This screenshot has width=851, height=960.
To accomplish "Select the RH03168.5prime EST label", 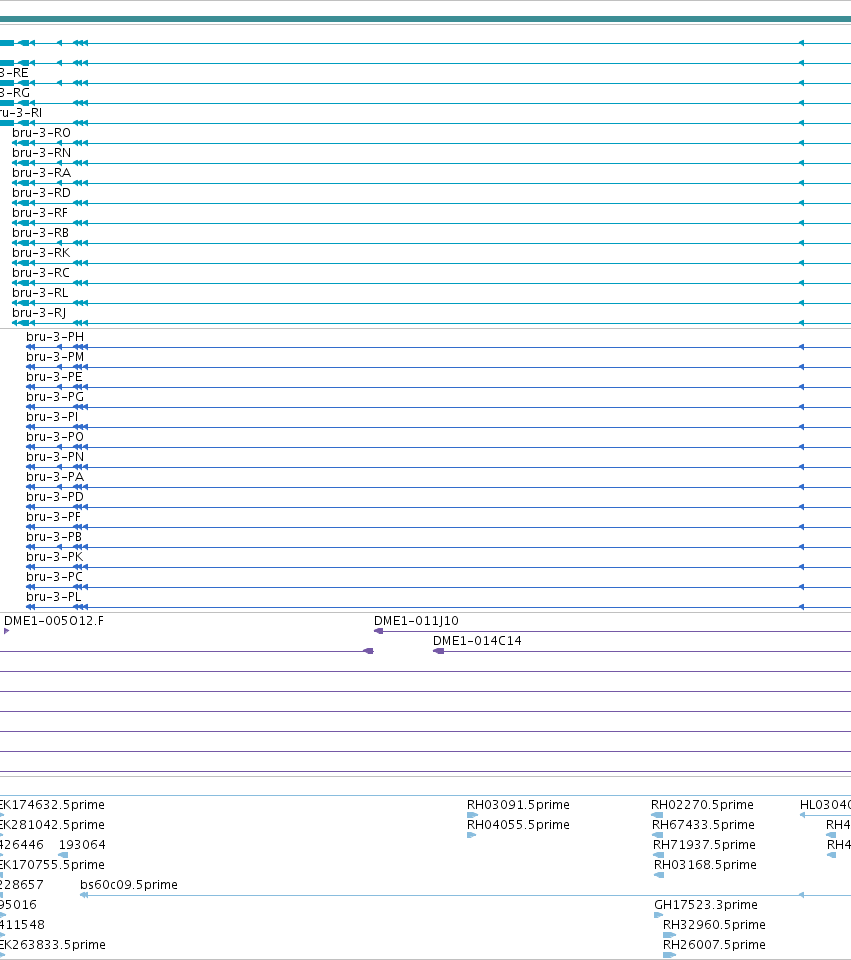I will (x=705, y=865).
